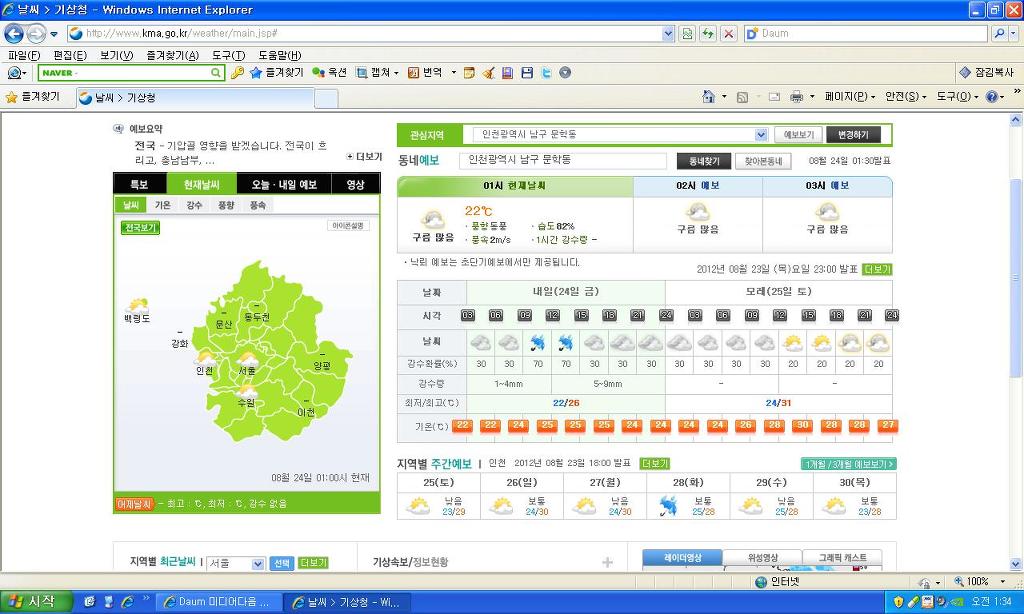The width and height of the screenshot is (1024, 614).
Task: Click the Stop loading icon
Action: point(729,33)
